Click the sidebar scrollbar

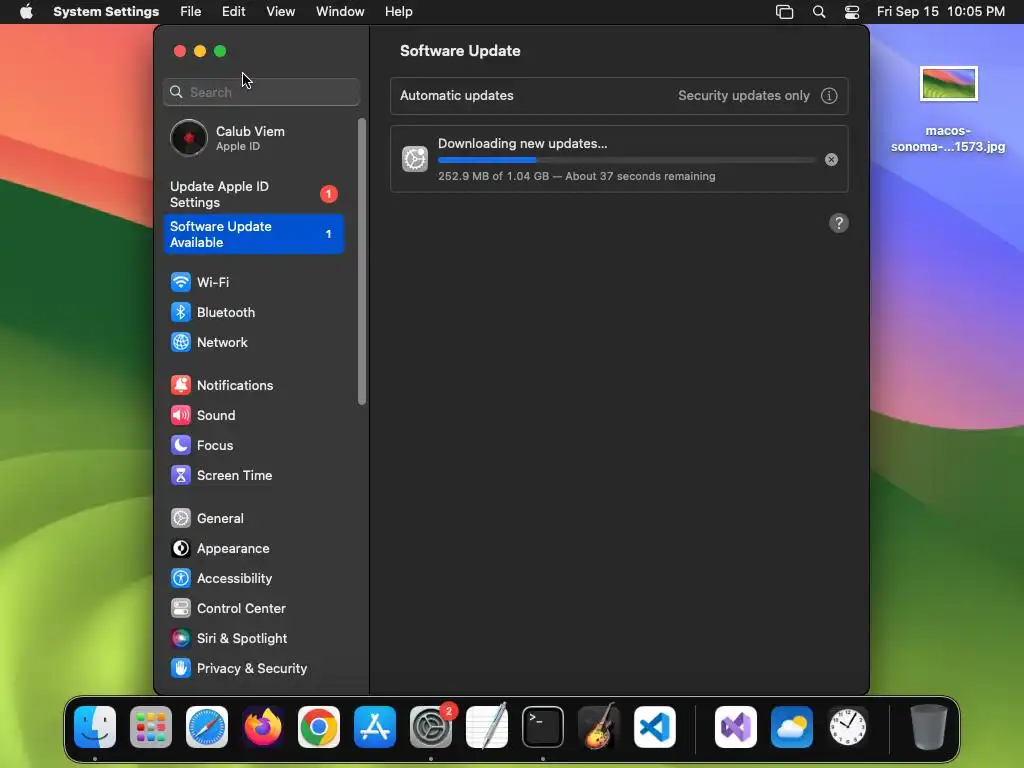(362, 261)
